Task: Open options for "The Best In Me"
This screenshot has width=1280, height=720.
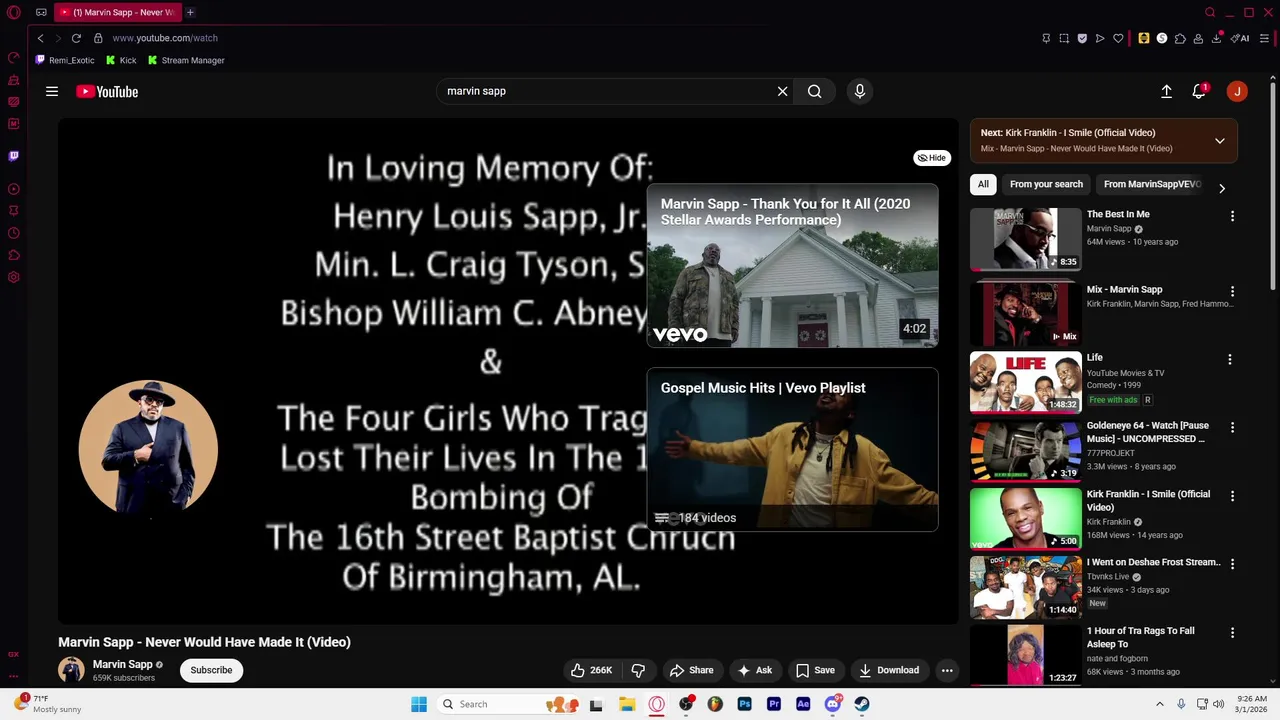Action: (1232, 216)
